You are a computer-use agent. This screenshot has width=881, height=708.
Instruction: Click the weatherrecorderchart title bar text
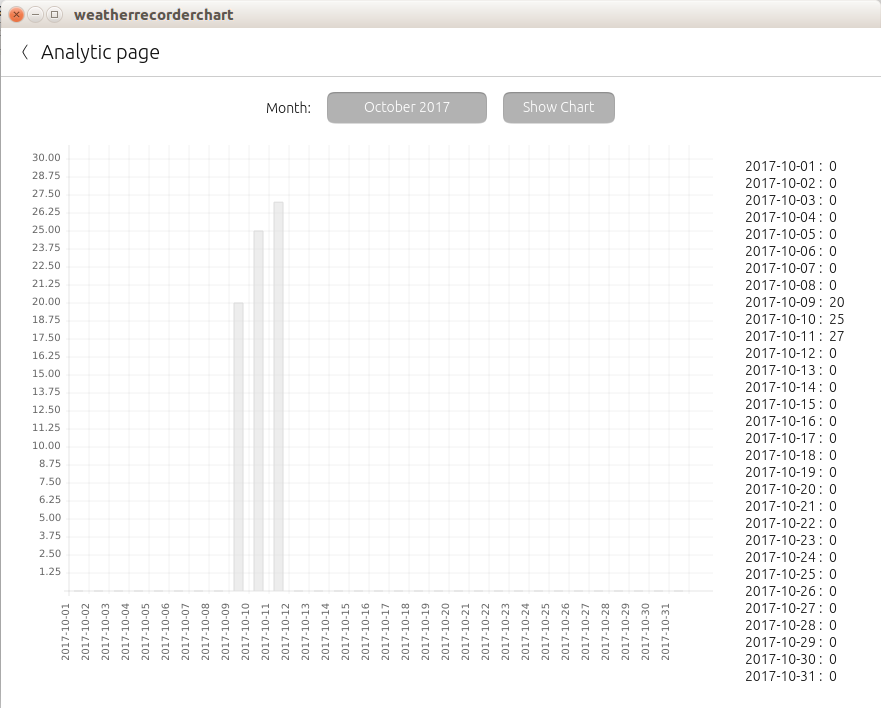click(x=152, y=14)
